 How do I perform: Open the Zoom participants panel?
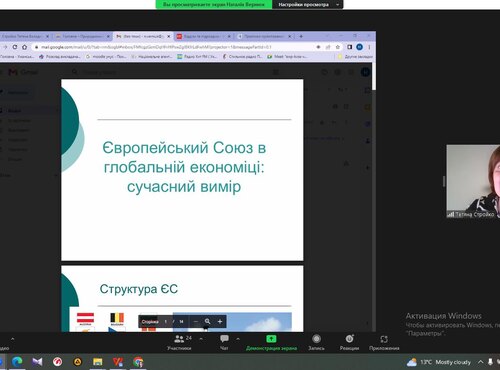pyautogui.click(x=180, y=342)
